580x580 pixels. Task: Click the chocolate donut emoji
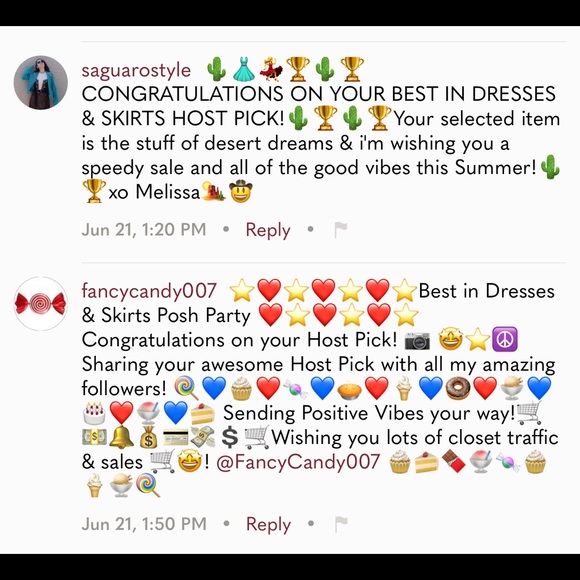[458, 388]
